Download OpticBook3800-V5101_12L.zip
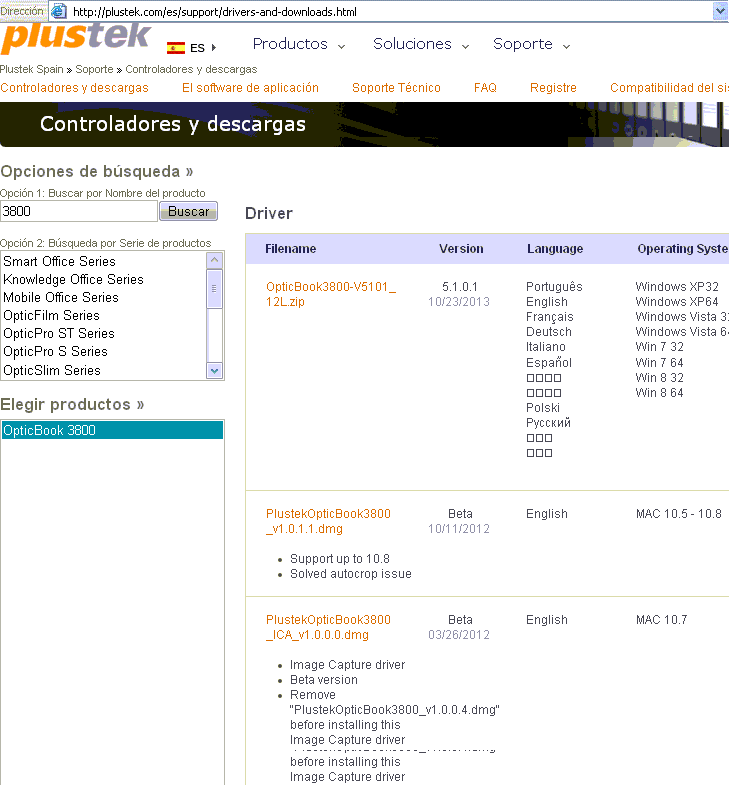The width and height of the screenshot is (729, 785). click(330, 294)
